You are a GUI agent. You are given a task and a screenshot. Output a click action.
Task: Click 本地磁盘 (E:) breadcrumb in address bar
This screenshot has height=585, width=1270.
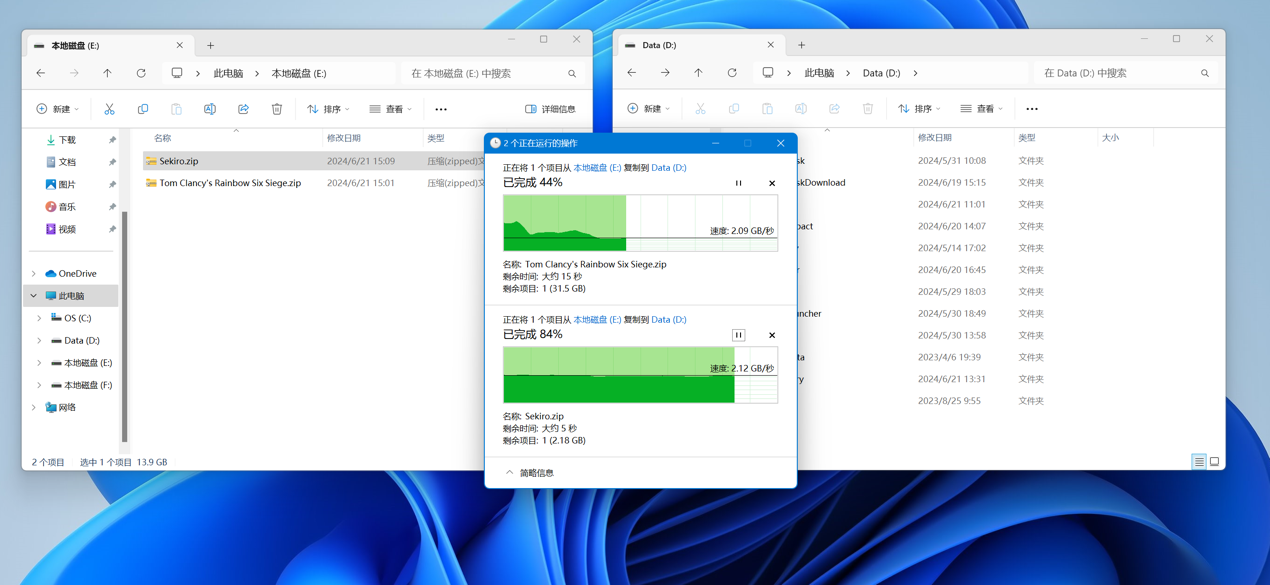(299, 73)
